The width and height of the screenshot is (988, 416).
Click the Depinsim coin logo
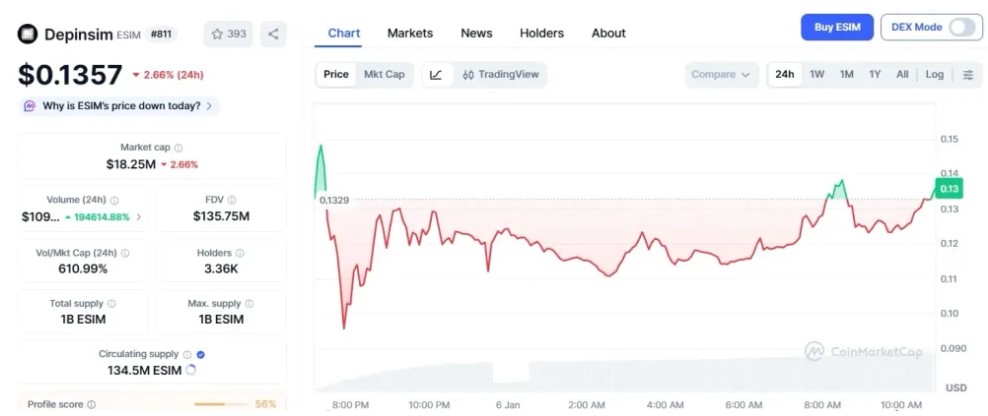[x=28, y=34]
